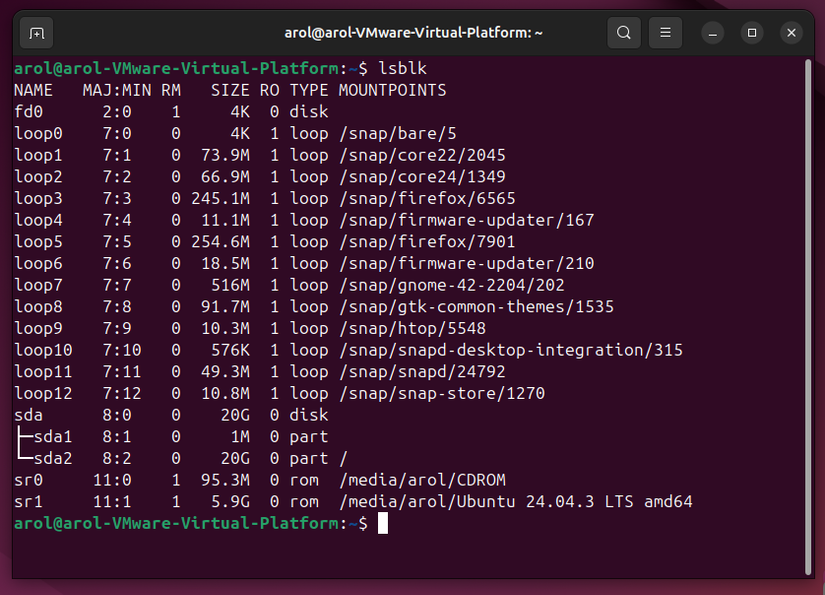Maximize the terminal window

tap(751, 33)
